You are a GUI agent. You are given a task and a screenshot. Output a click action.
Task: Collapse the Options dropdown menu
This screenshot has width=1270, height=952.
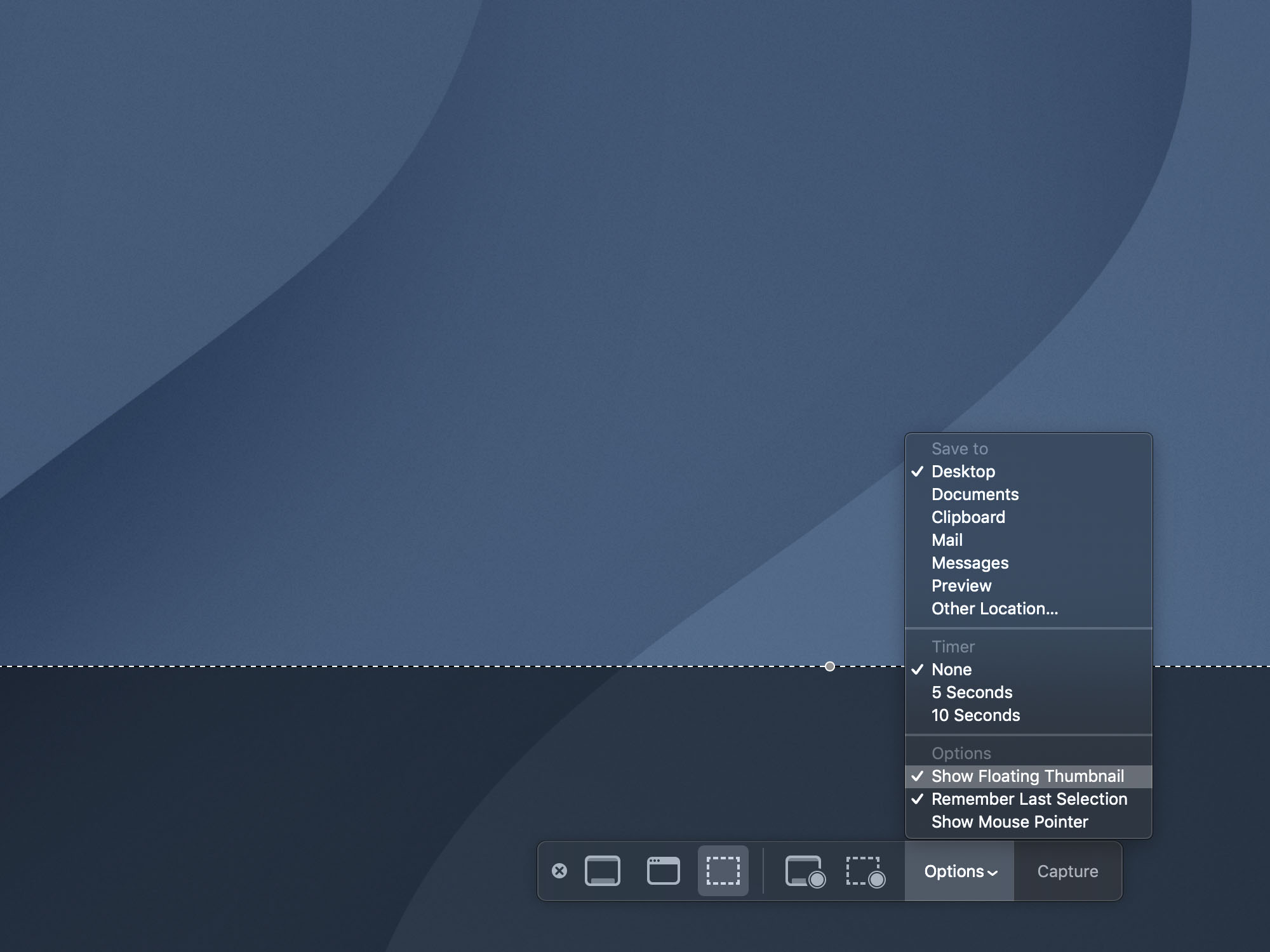click(954, 871)
